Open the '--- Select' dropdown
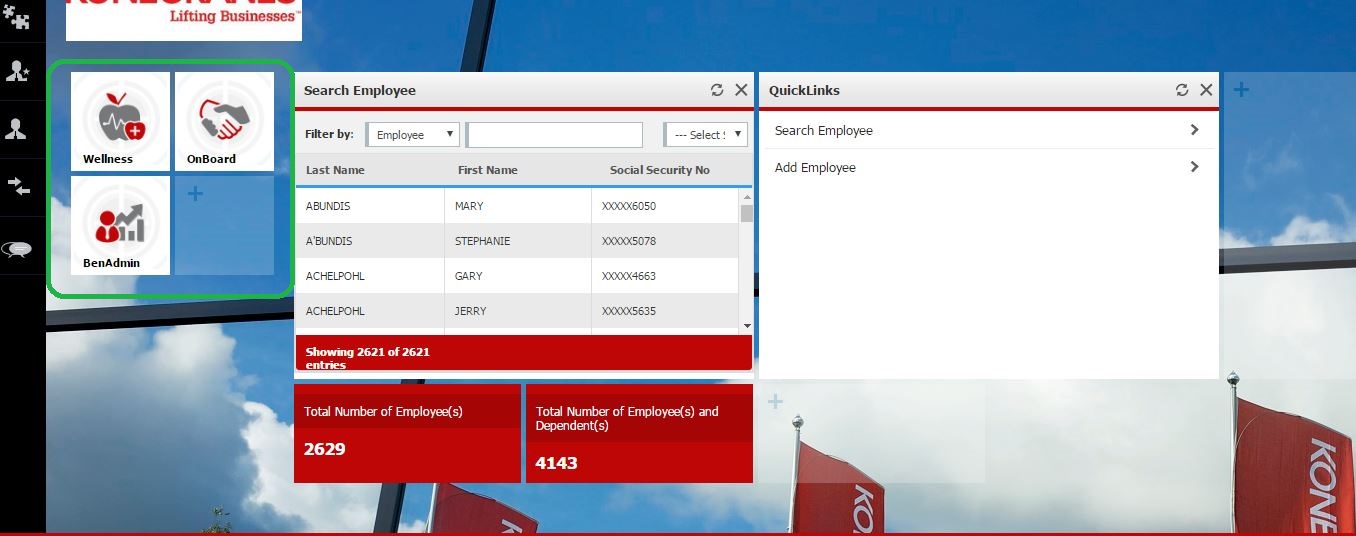Screen dimensions: 1356x536 click(705, 135)
